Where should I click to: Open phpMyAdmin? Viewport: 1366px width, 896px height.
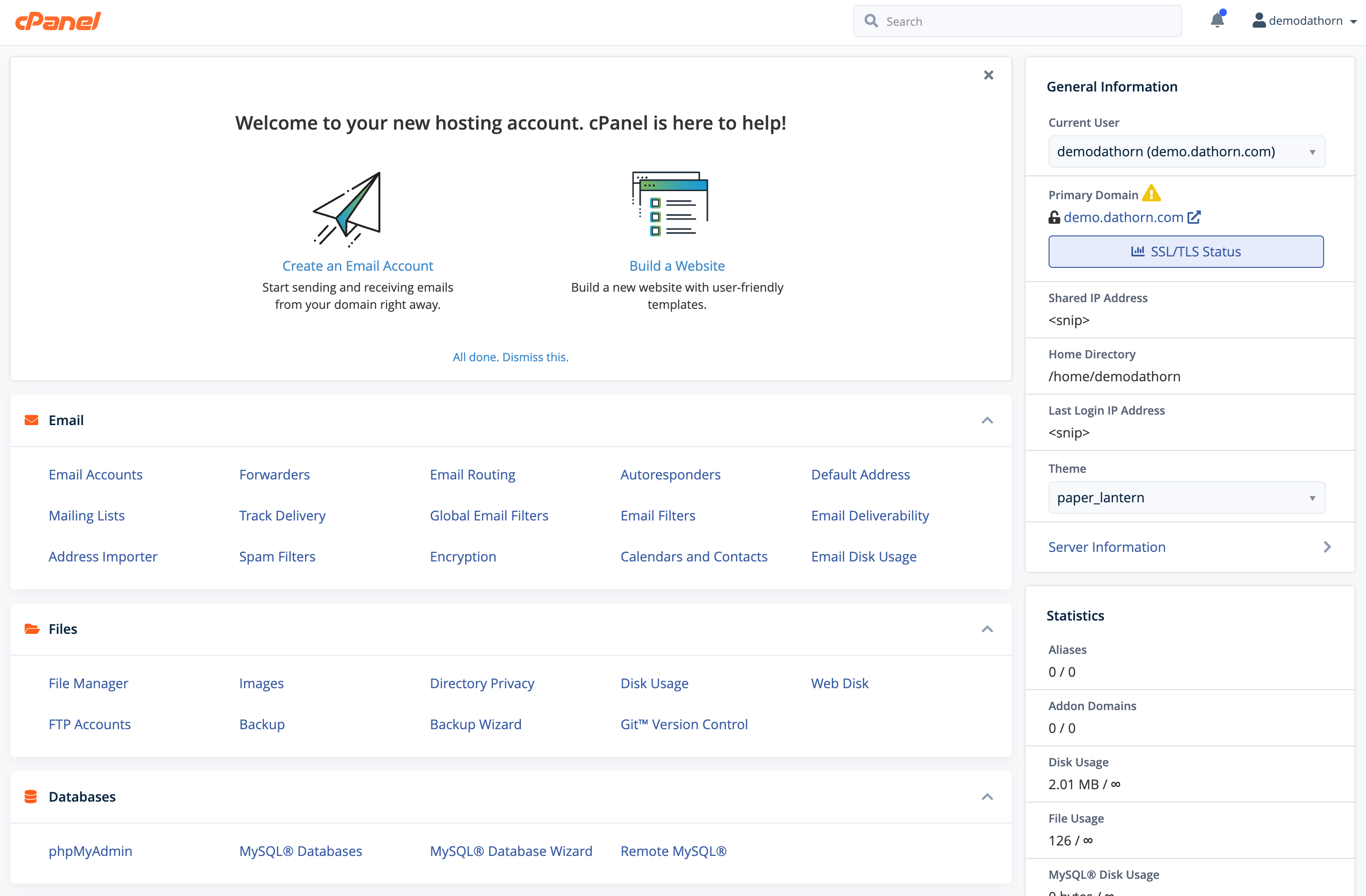coord(90,850)
